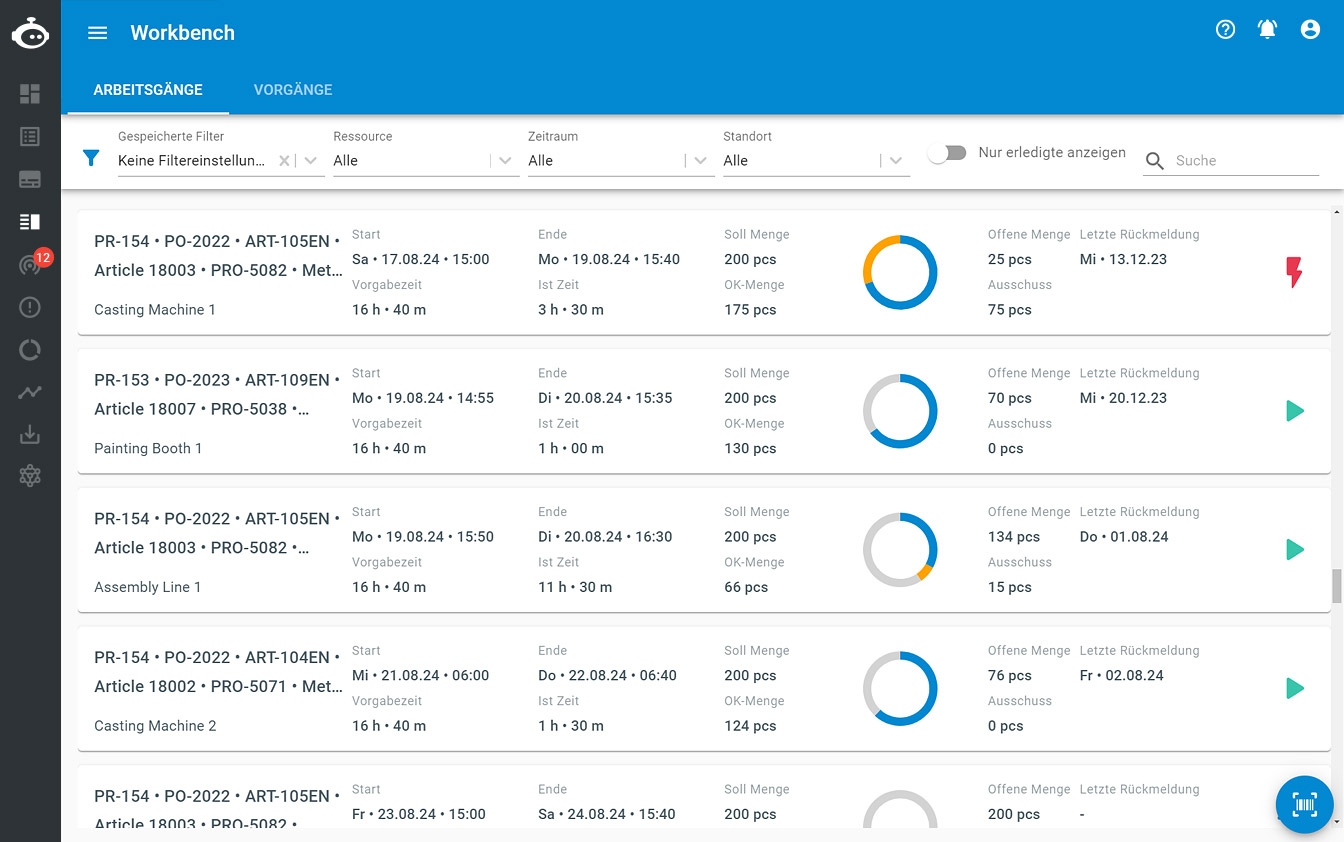Open the hamburger menu next to Workbench
The image size is (1344, 842).
tap(97, 33)
